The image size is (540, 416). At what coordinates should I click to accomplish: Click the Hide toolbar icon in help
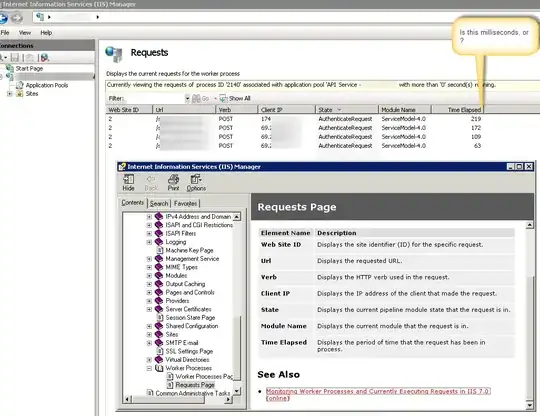coord(128,183)
